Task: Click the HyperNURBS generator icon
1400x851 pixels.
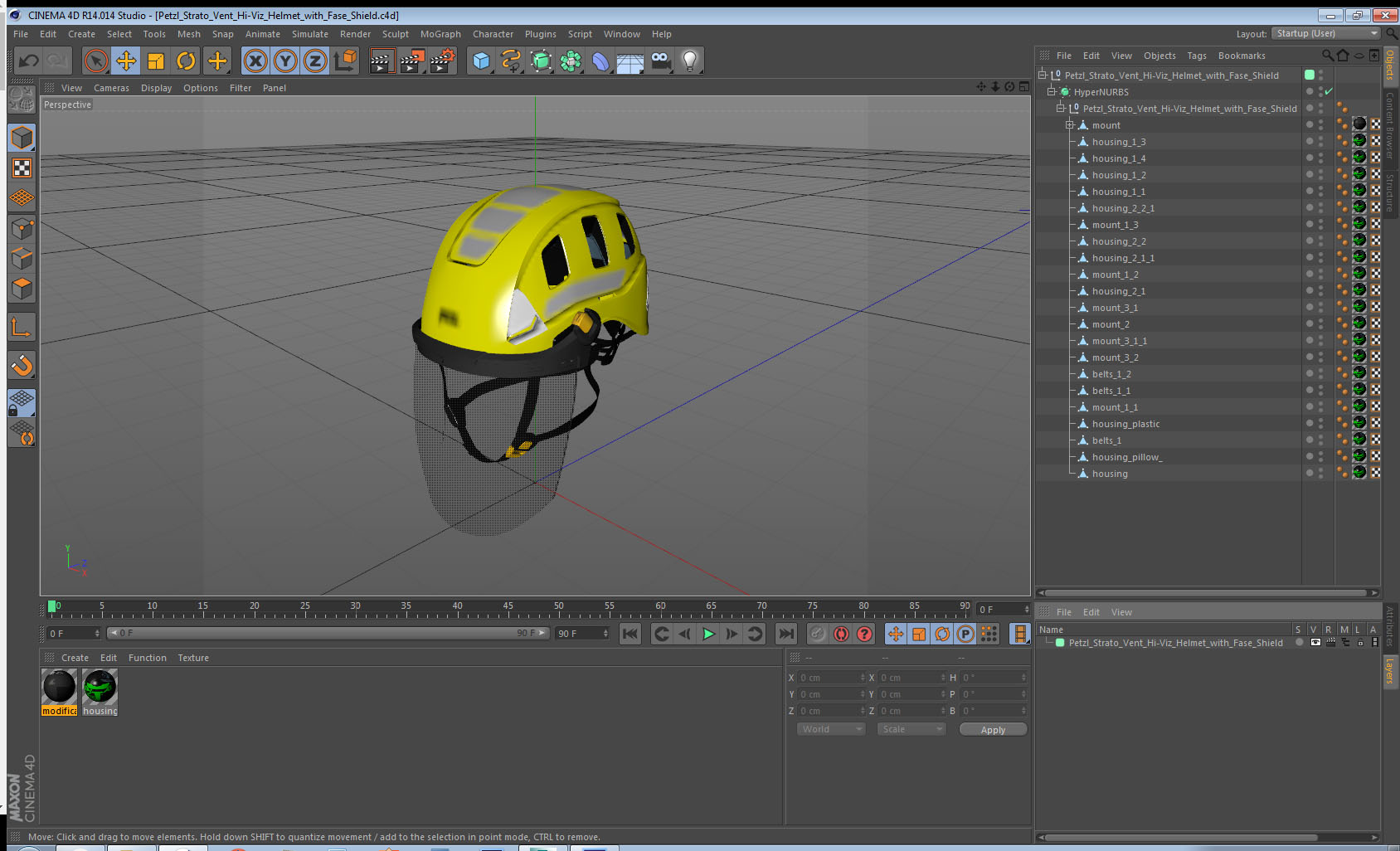Action: (541, 61)
